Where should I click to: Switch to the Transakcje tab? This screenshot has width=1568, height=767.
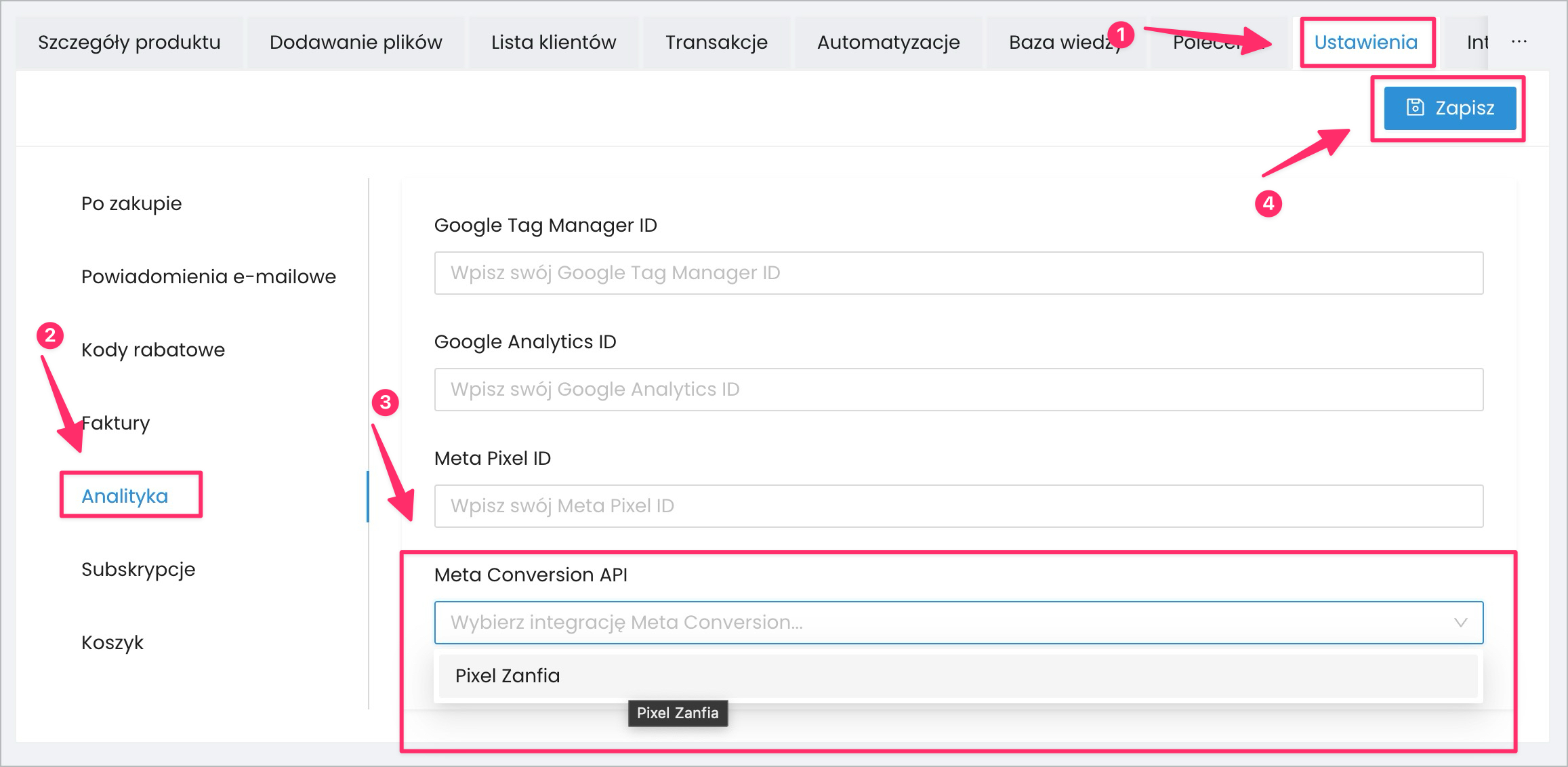(716, 42)
